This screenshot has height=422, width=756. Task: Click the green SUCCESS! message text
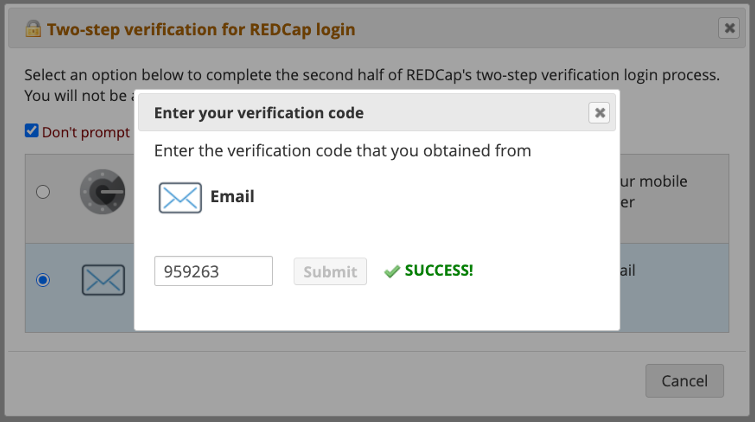439,271
